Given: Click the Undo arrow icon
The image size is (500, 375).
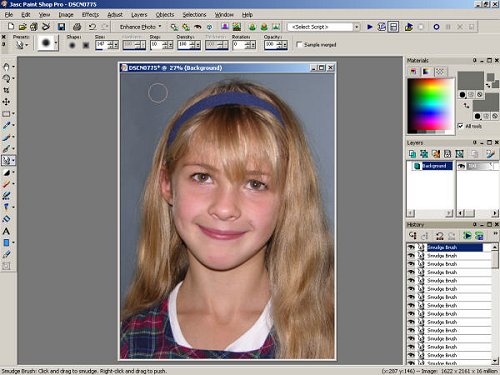Looking at the screenshot, I should click(x=92, y=27).
